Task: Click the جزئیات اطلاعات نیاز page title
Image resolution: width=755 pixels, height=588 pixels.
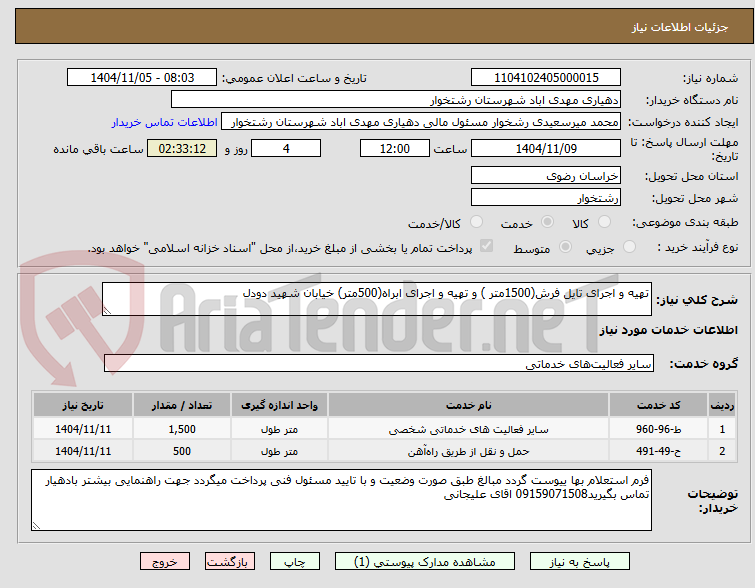Action: (679, 27)
